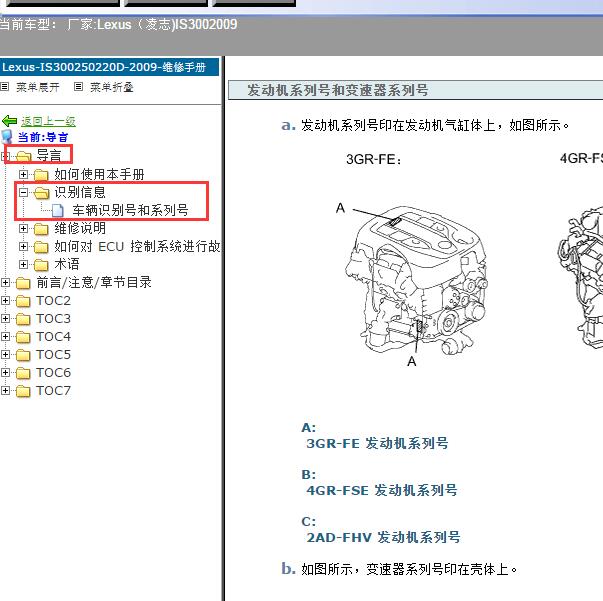Click the document icon beside 车辆识别号和系列号
603x601 pixels.
pyautogui.click(x=58, y=210)
